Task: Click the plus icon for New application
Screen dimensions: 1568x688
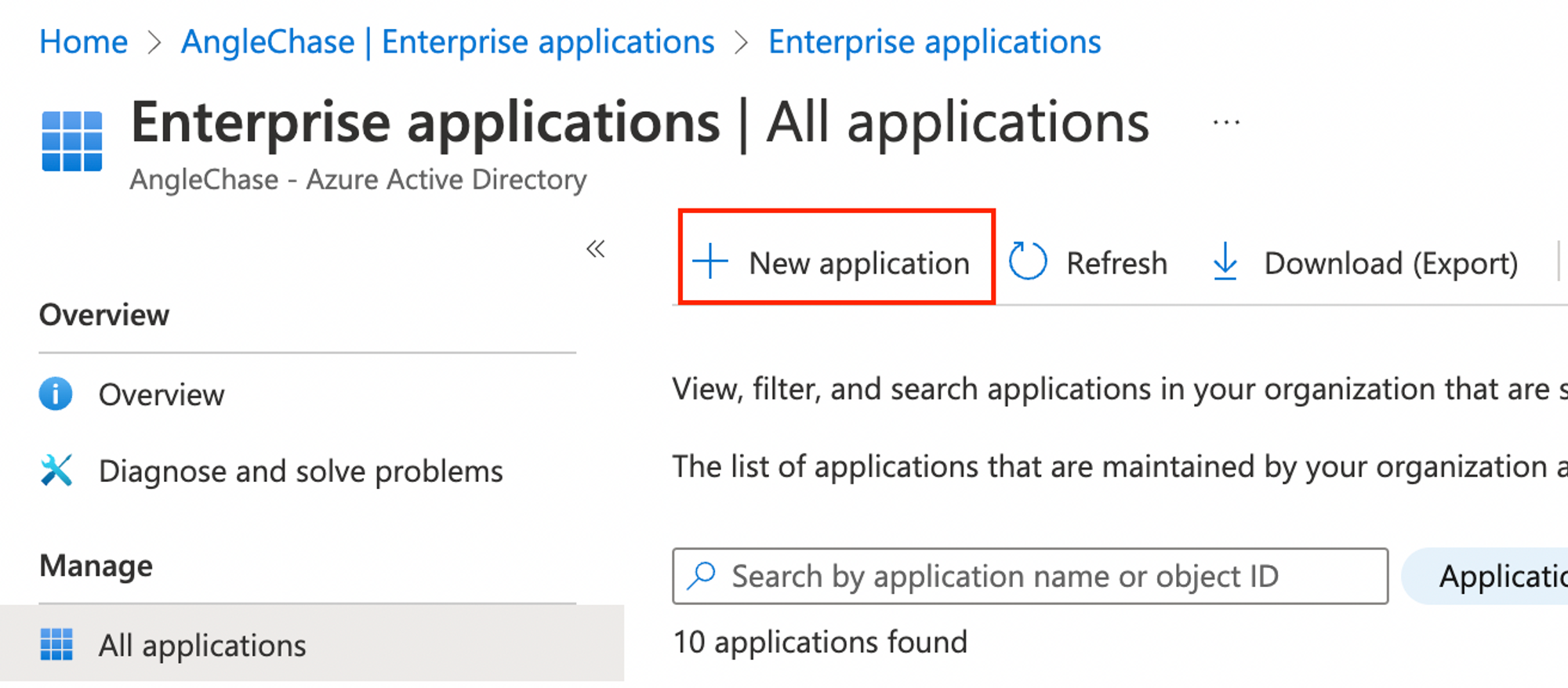Action: tap(711, 262)
